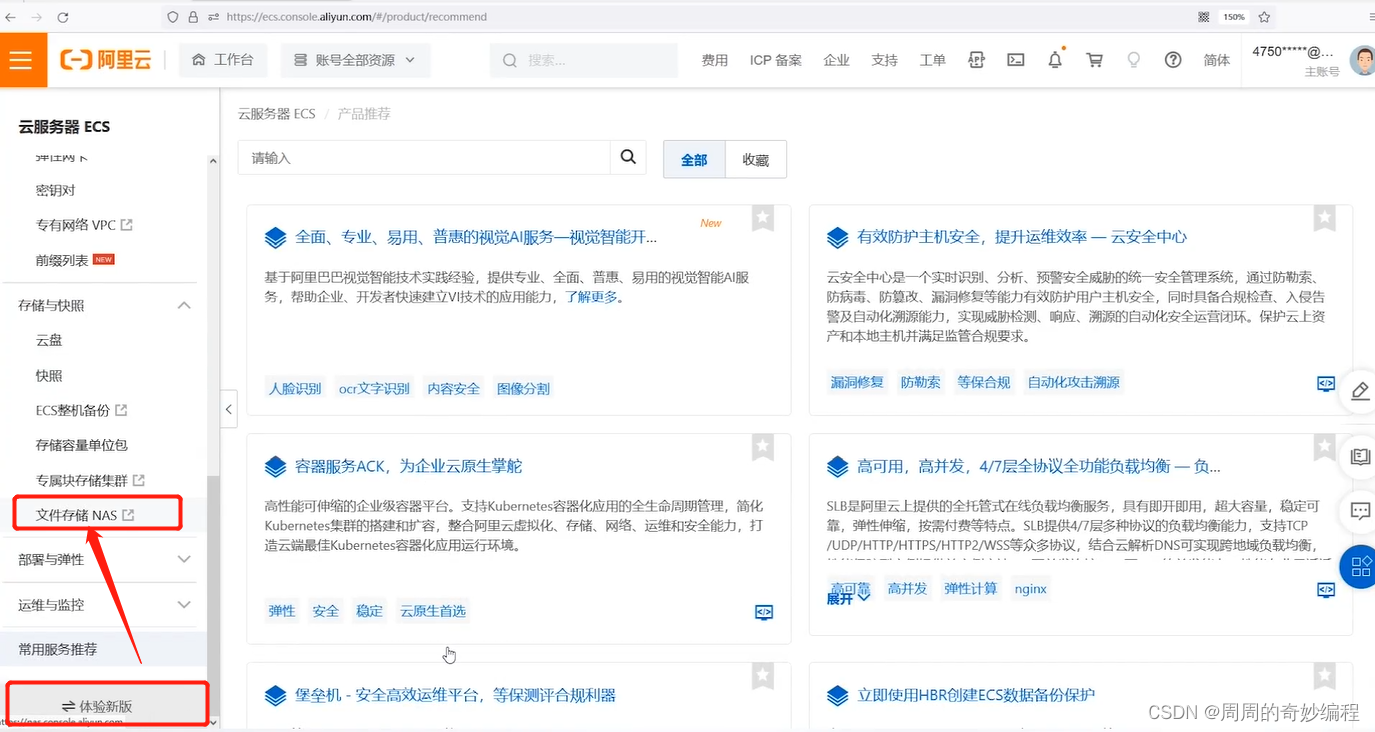Click the blue grid floating button
Image resolution: width=1375 pixels, height=732 pixels.
pyautogui.click(x=1359, y=567)
